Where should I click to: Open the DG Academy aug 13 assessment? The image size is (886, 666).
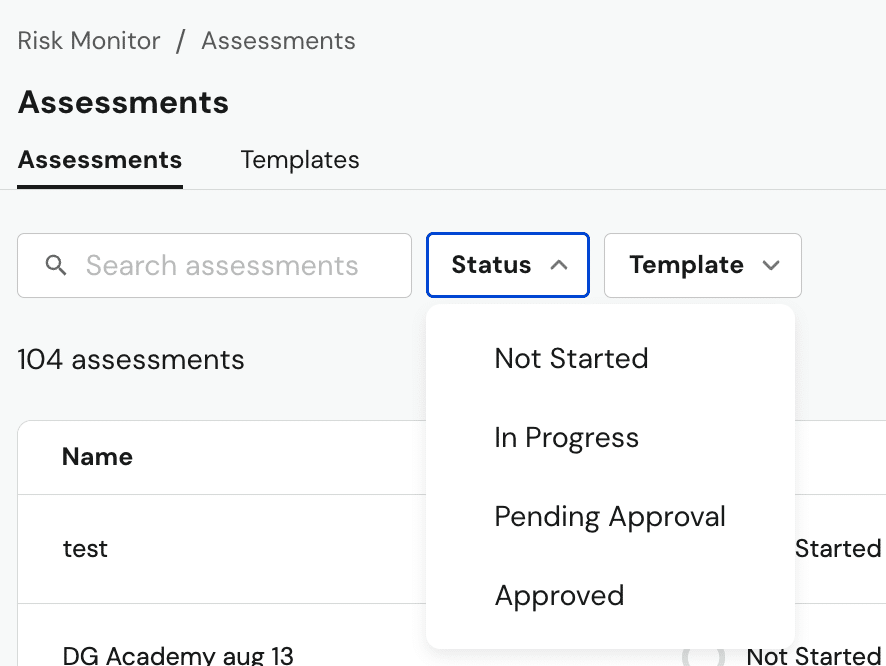(x=178, y=655)
